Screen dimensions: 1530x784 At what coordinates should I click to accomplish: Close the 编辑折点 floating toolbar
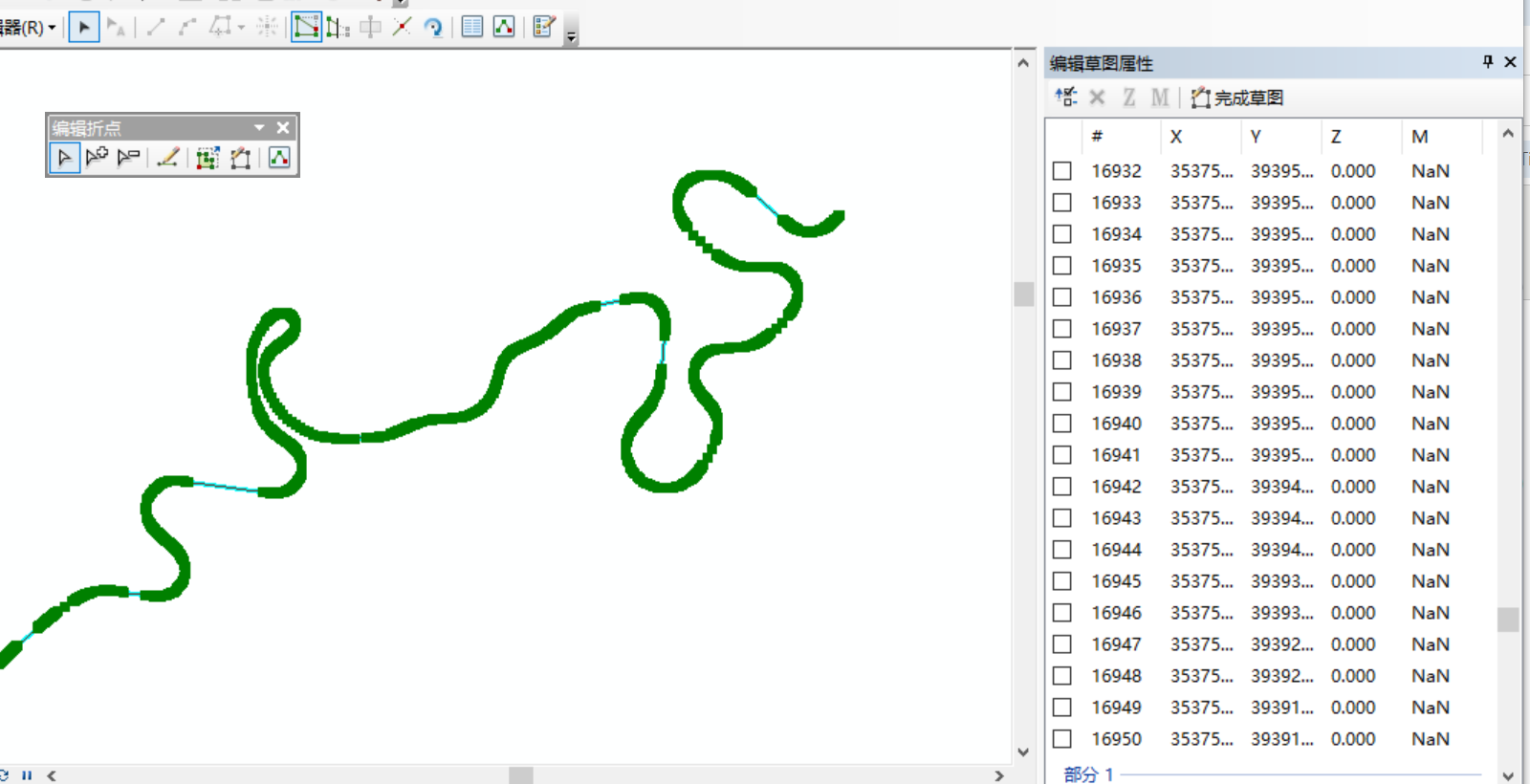click(x=283, y=127)
